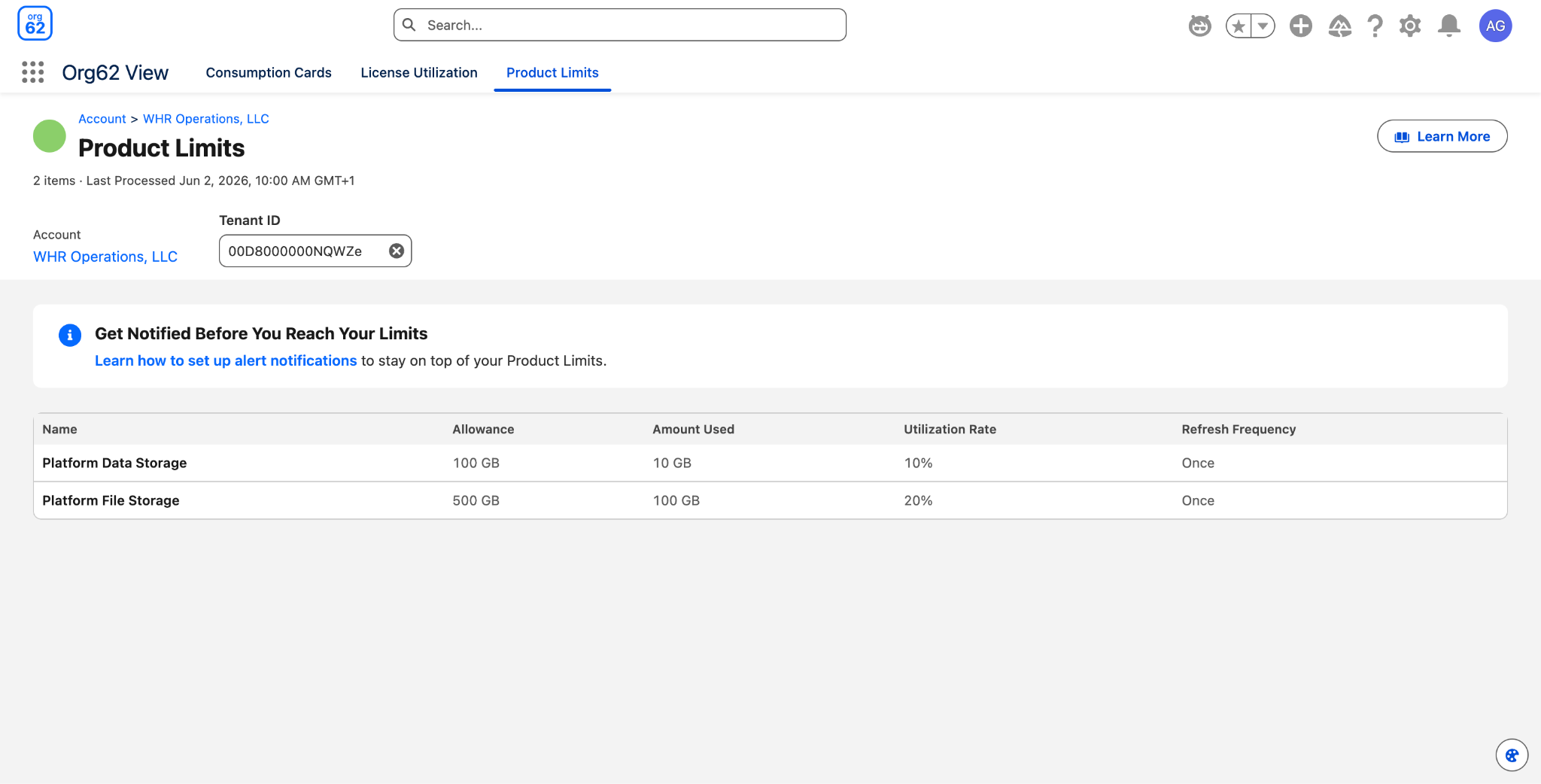Open WHR Operations, LLC in the breadcrumb
The image size is (1541, 784).
point(206,119)
